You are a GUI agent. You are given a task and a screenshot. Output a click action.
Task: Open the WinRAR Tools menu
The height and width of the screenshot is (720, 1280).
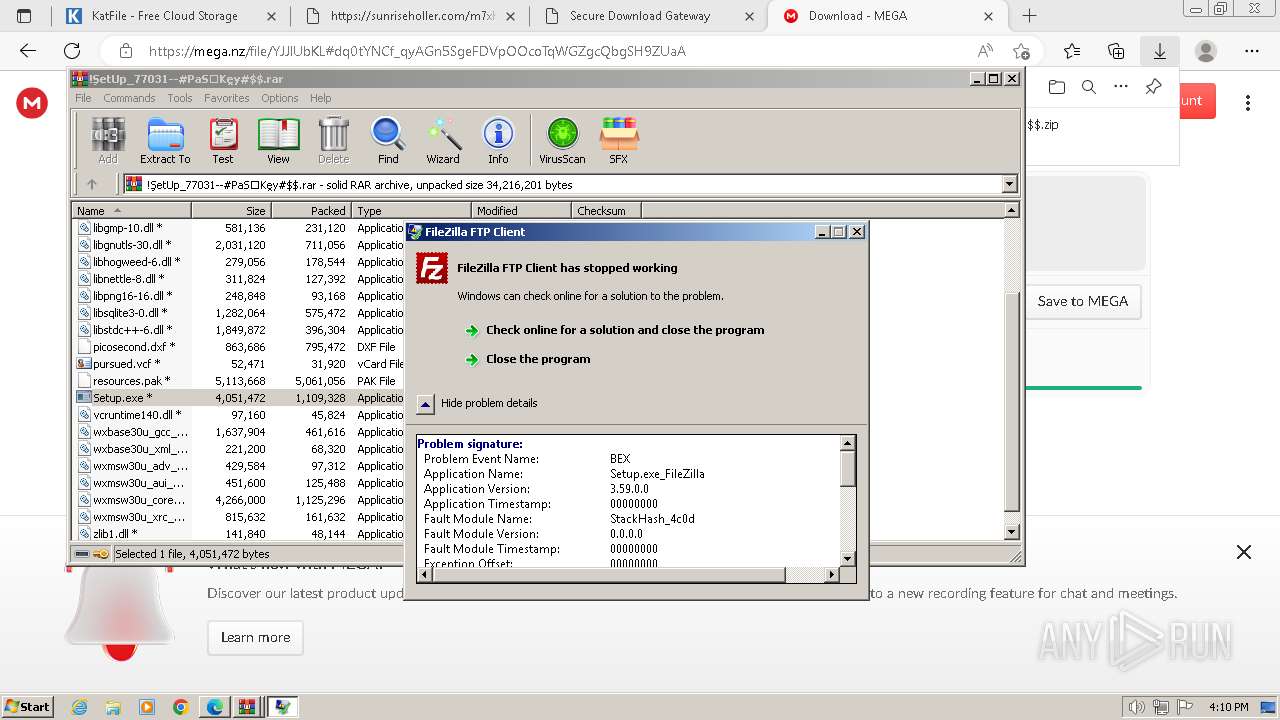(180, 98)
